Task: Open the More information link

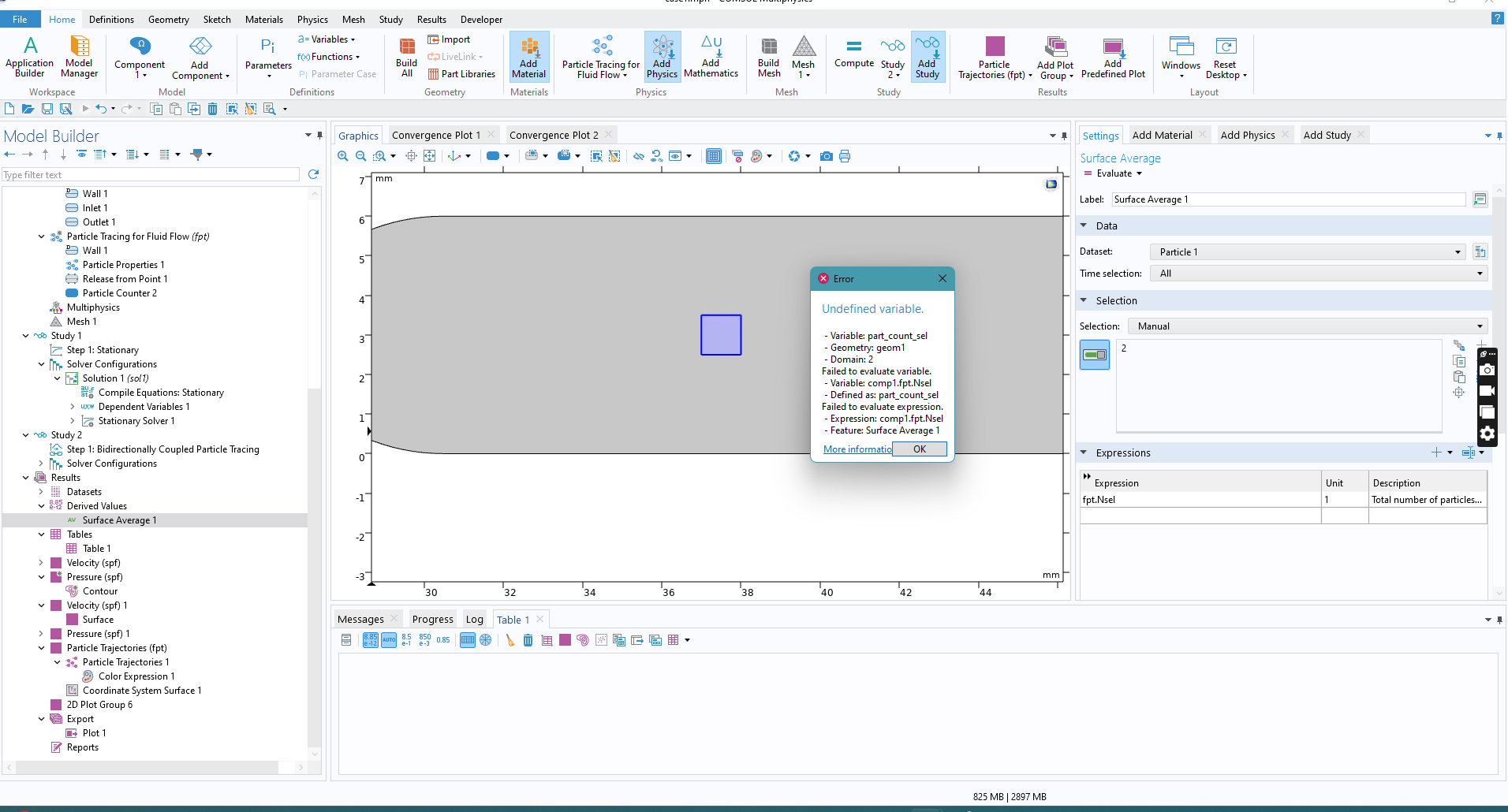Action: pyautogui.click(x=857, y=449)
